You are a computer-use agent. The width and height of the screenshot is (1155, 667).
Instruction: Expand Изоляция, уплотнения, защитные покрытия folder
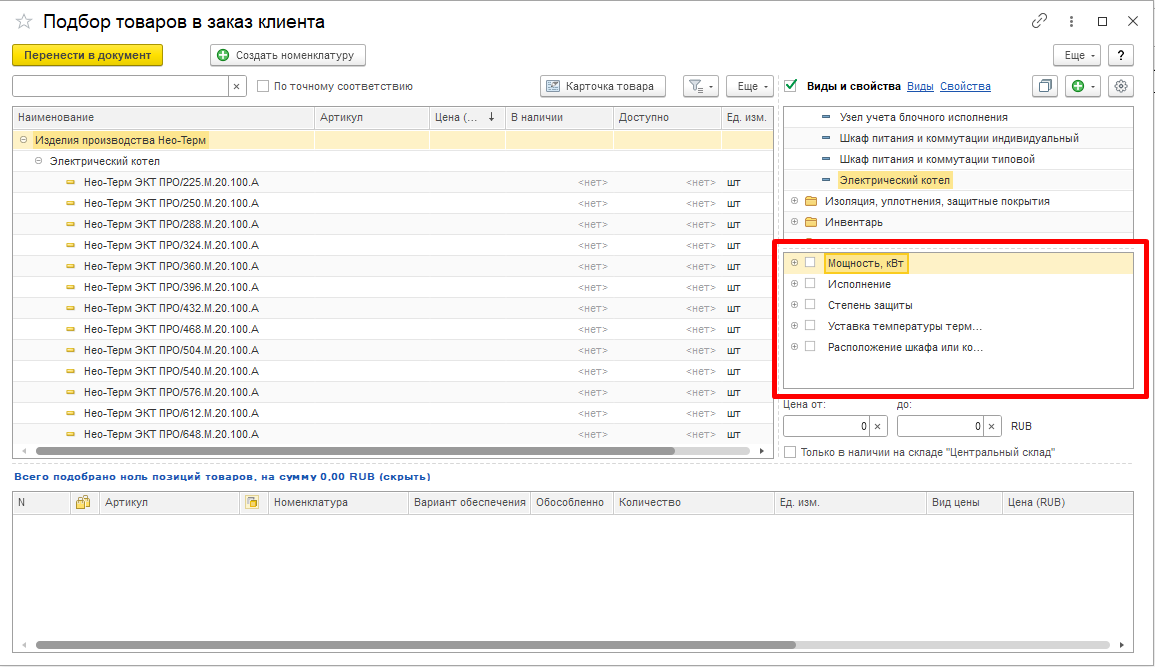click(x=794, y=201)
